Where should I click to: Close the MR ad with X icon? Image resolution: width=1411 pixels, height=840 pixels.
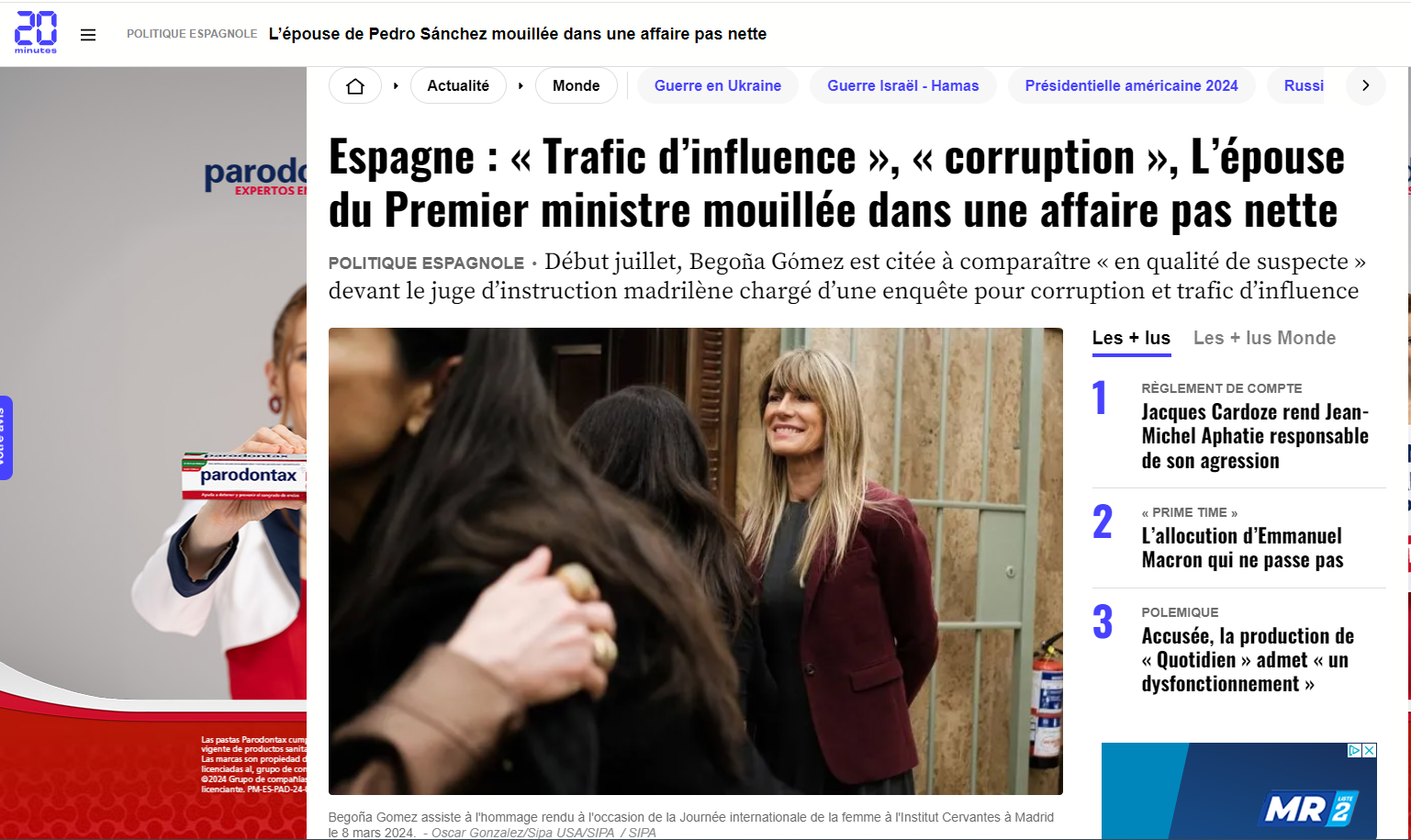tap(1369, 750)
